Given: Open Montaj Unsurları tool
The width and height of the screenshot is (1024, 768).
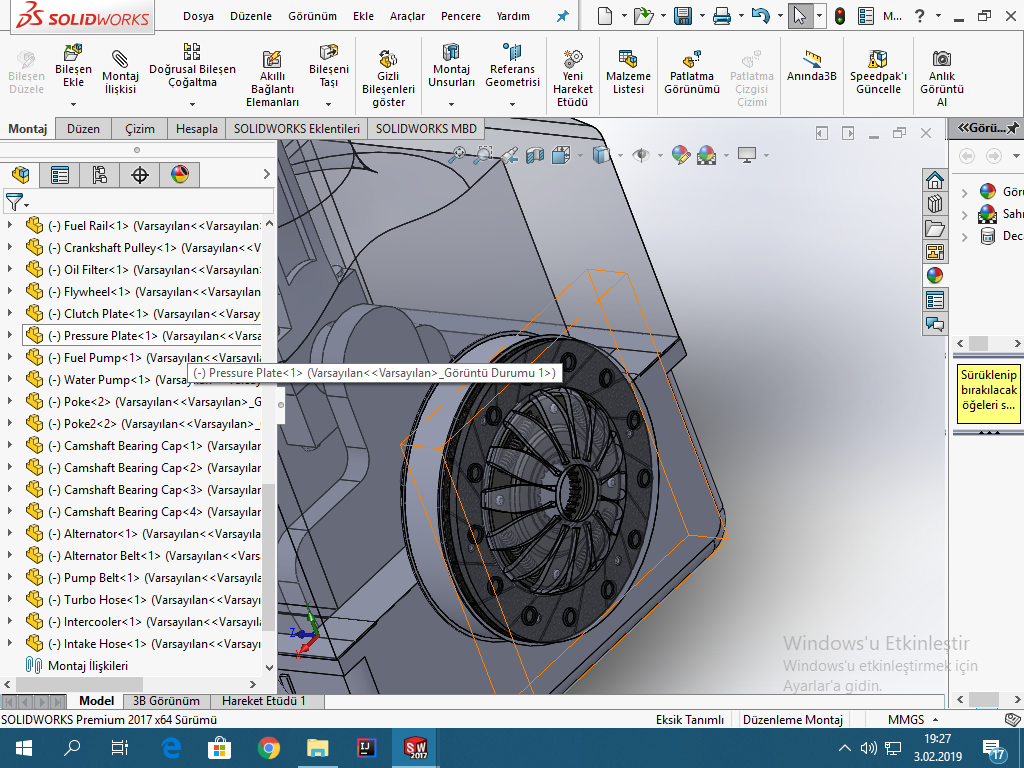Looking at the screenshot, I should pos(451,65).
